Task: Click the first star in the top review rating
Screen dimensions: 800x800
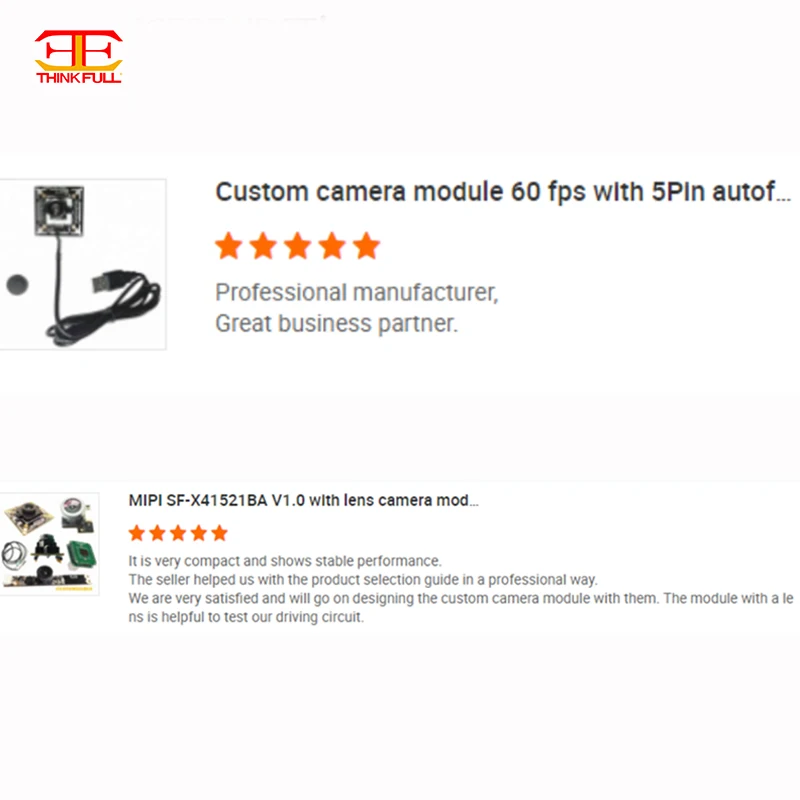Action: (x=229, y=246)
